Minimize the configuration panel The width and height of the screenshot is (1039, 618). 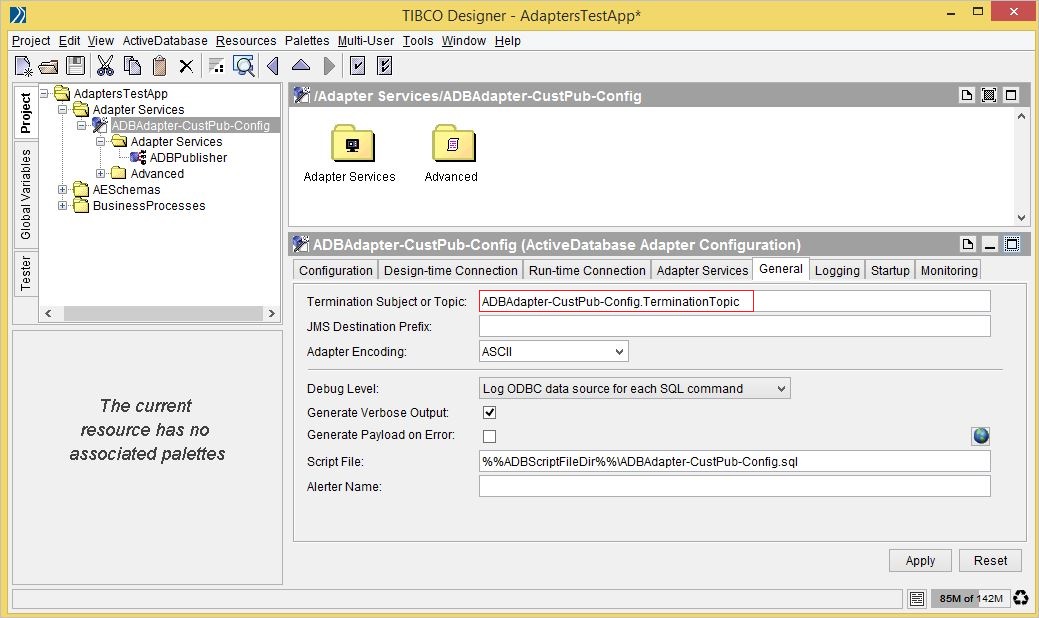coord(990,244)
